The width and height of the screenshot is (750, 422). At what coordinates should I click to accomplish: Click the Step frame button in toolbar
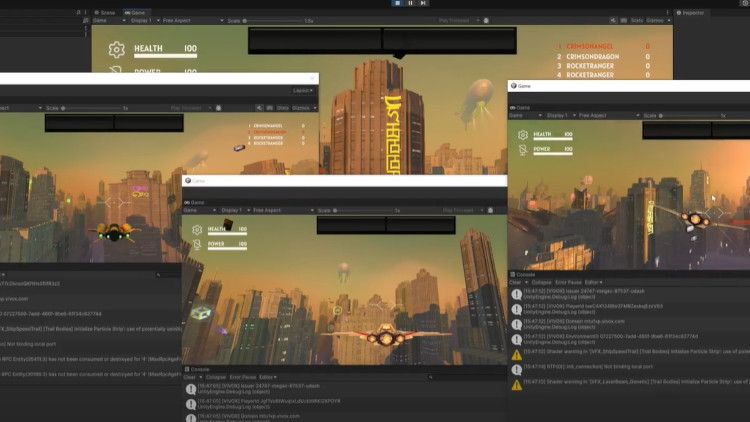(424, 4)
